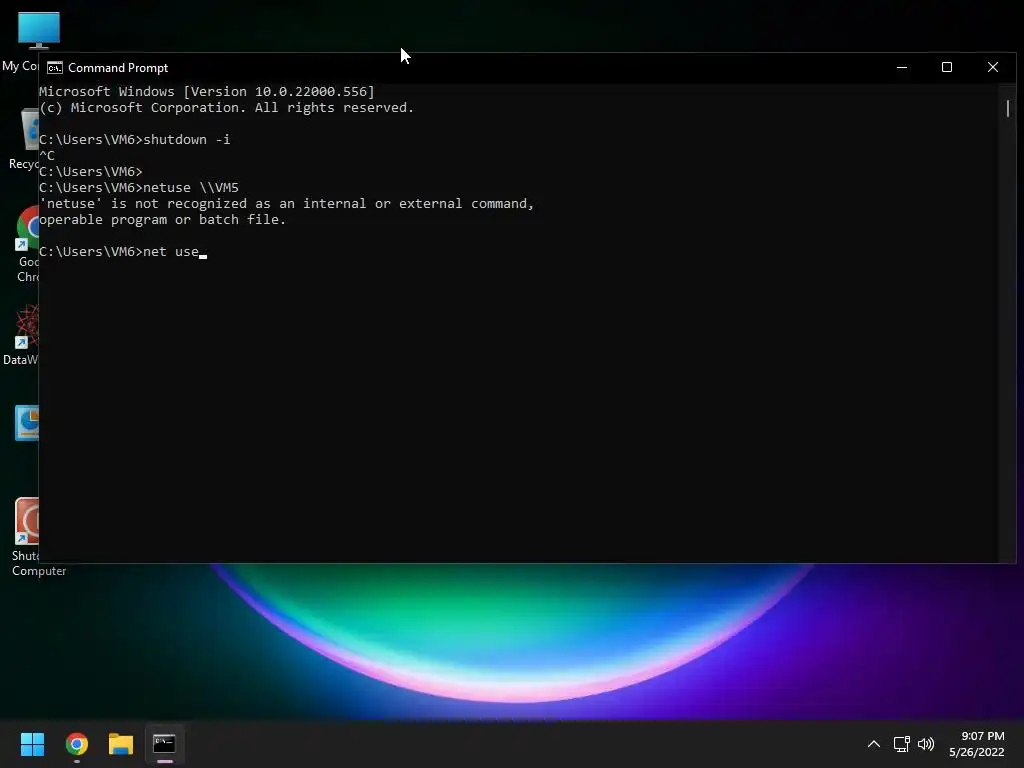Image resolution: width=1024 pixels, height=768 pixels.
Task: Maximize the Command Prompt window
Action: (x=947, y=67)
